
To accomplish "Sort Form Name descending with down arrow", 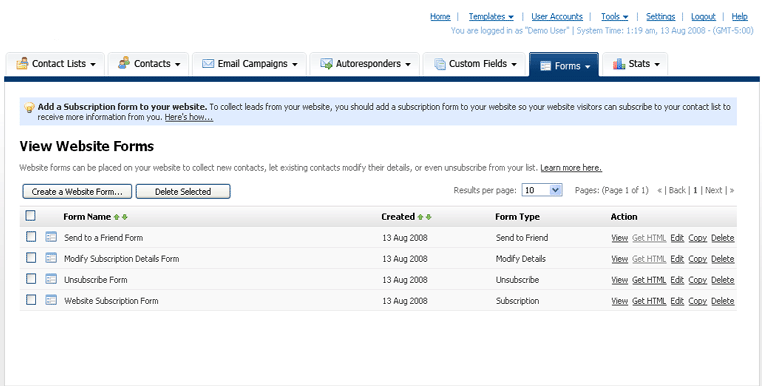I will tap(125, 217).
